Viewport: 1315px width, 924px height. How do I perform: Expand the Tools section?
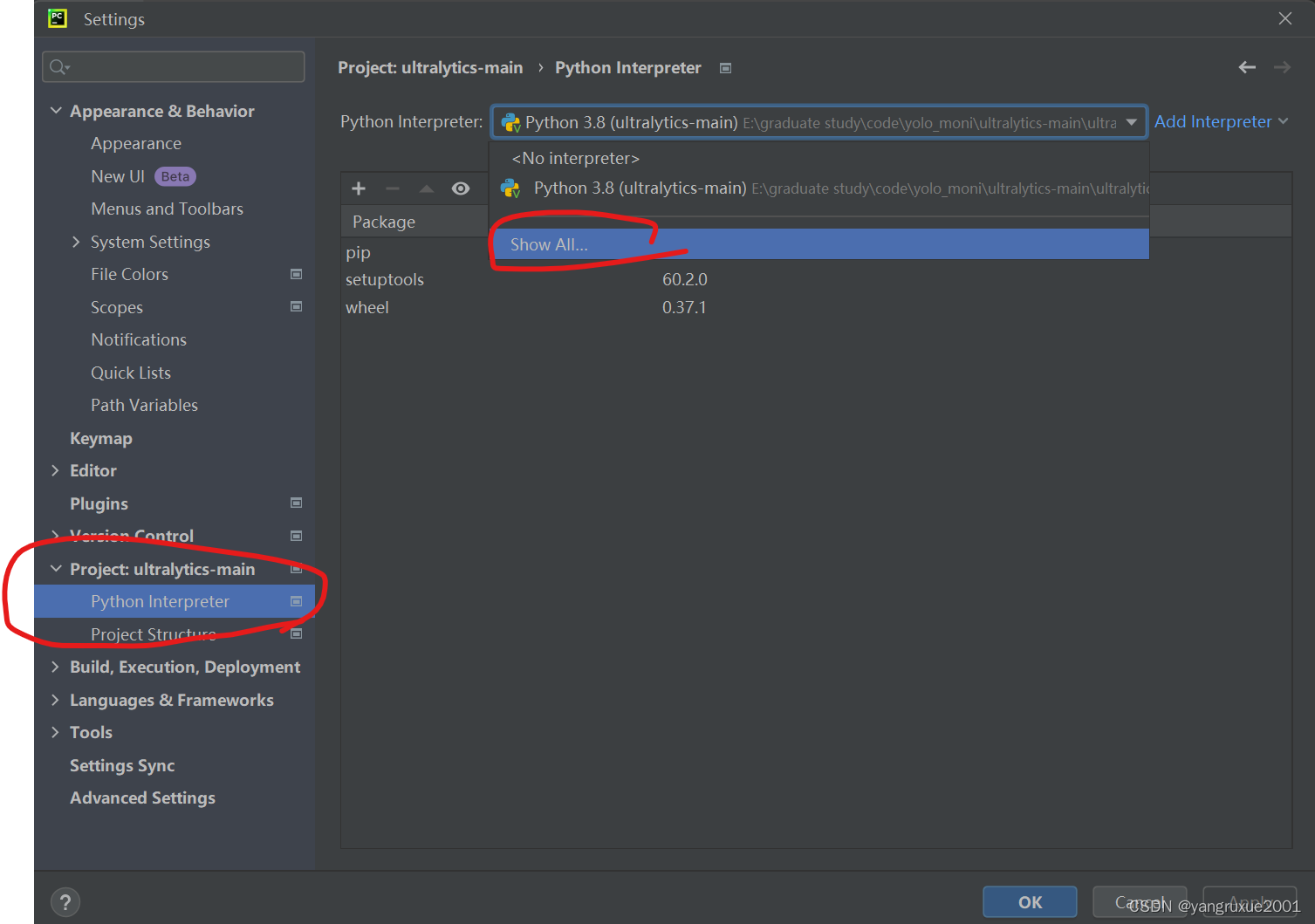[x=55, y=732]
